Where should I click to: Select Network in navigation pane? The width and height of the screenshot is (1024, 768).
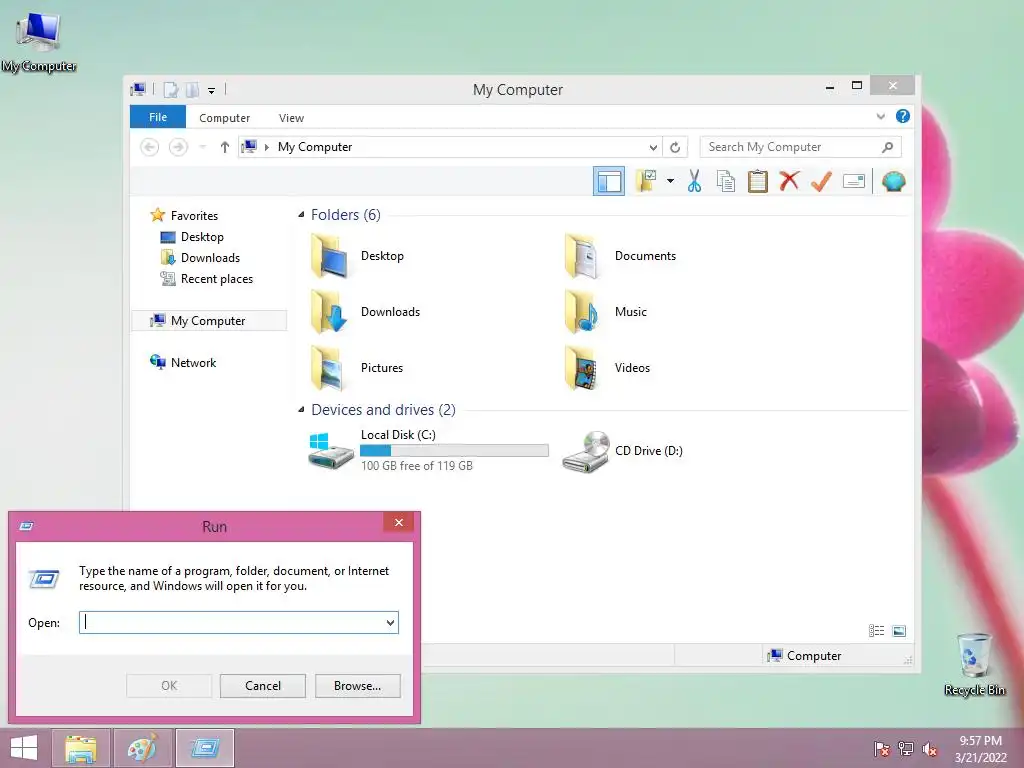[183, 362]
